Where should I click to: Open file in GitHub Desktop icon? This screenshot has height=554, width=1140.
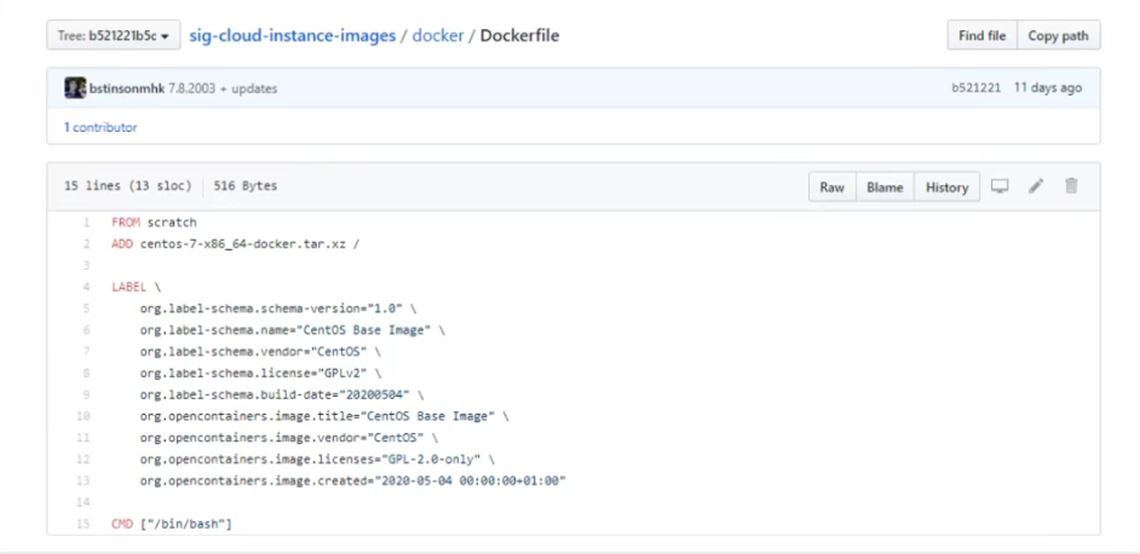click(x=1000, y=187)
